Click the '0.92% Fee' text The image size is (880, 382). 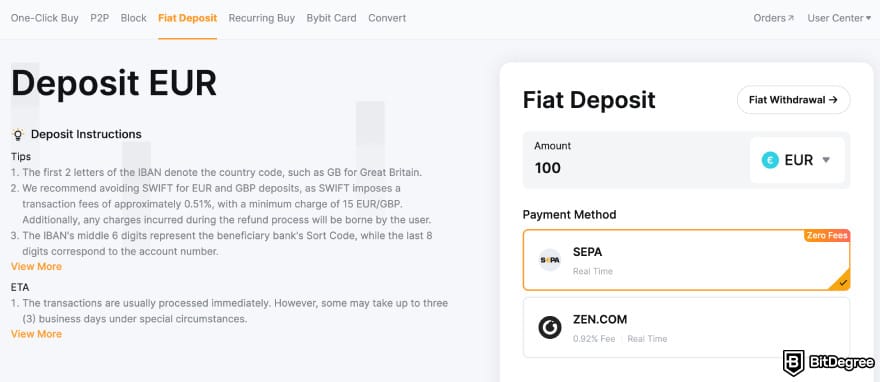594,339
